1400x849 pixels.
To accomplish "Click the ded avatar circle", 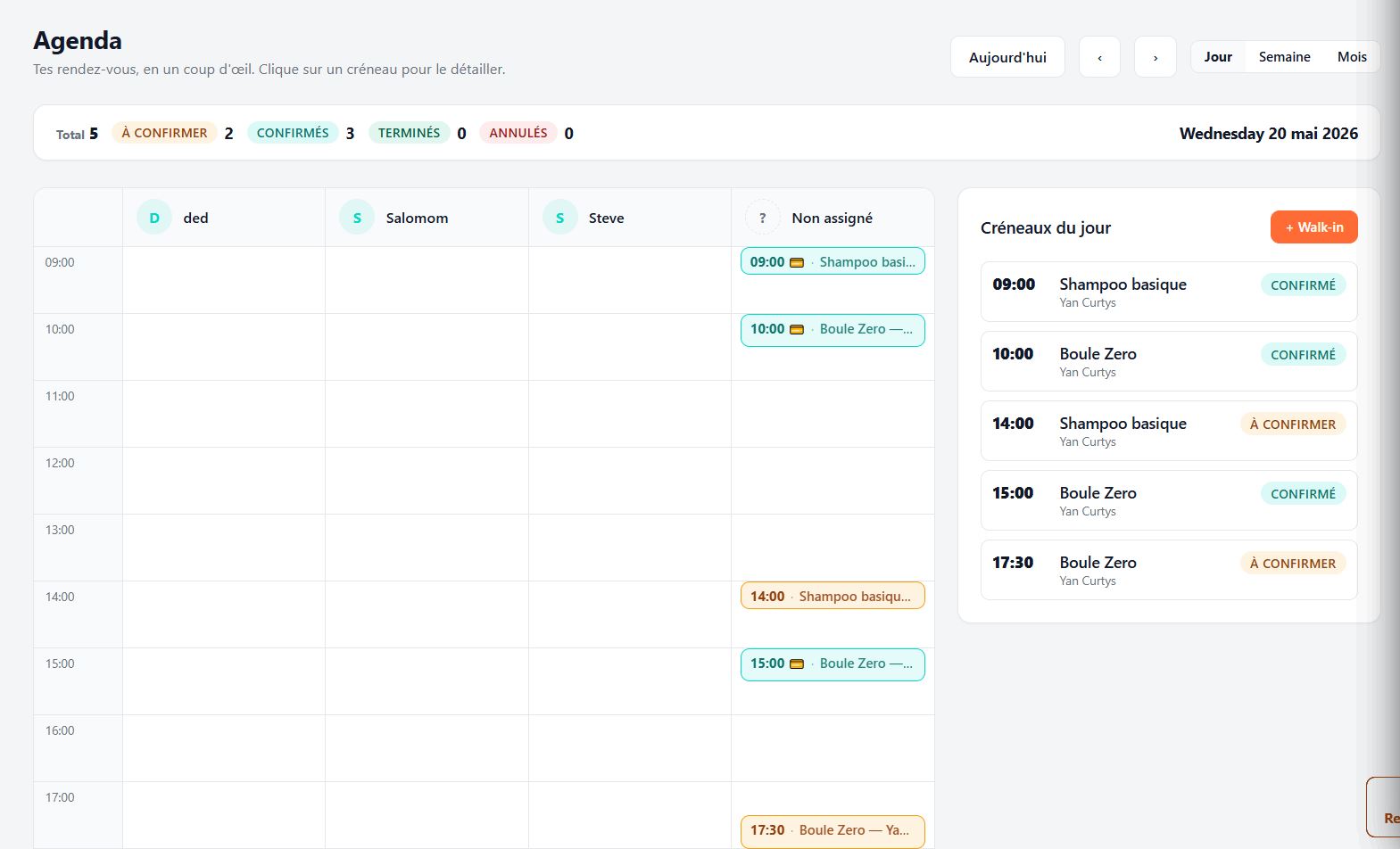I will (154, 218).
